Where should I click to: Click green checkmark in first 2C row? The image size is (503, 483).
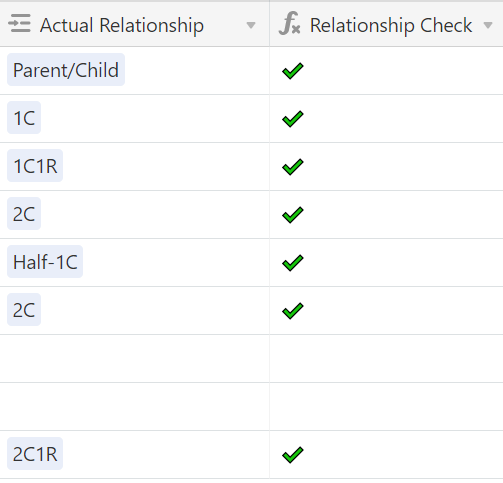point(293,215)
